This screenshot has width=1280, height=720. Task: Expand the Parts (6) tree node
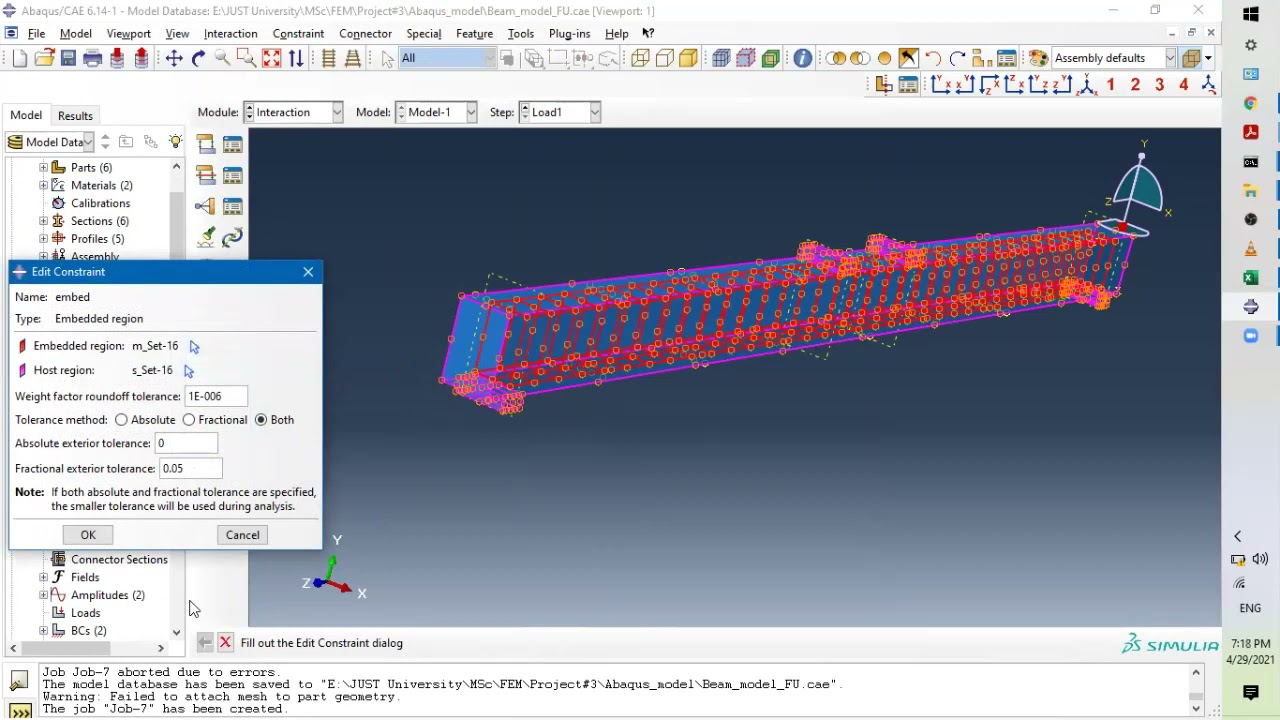point(43,168)
